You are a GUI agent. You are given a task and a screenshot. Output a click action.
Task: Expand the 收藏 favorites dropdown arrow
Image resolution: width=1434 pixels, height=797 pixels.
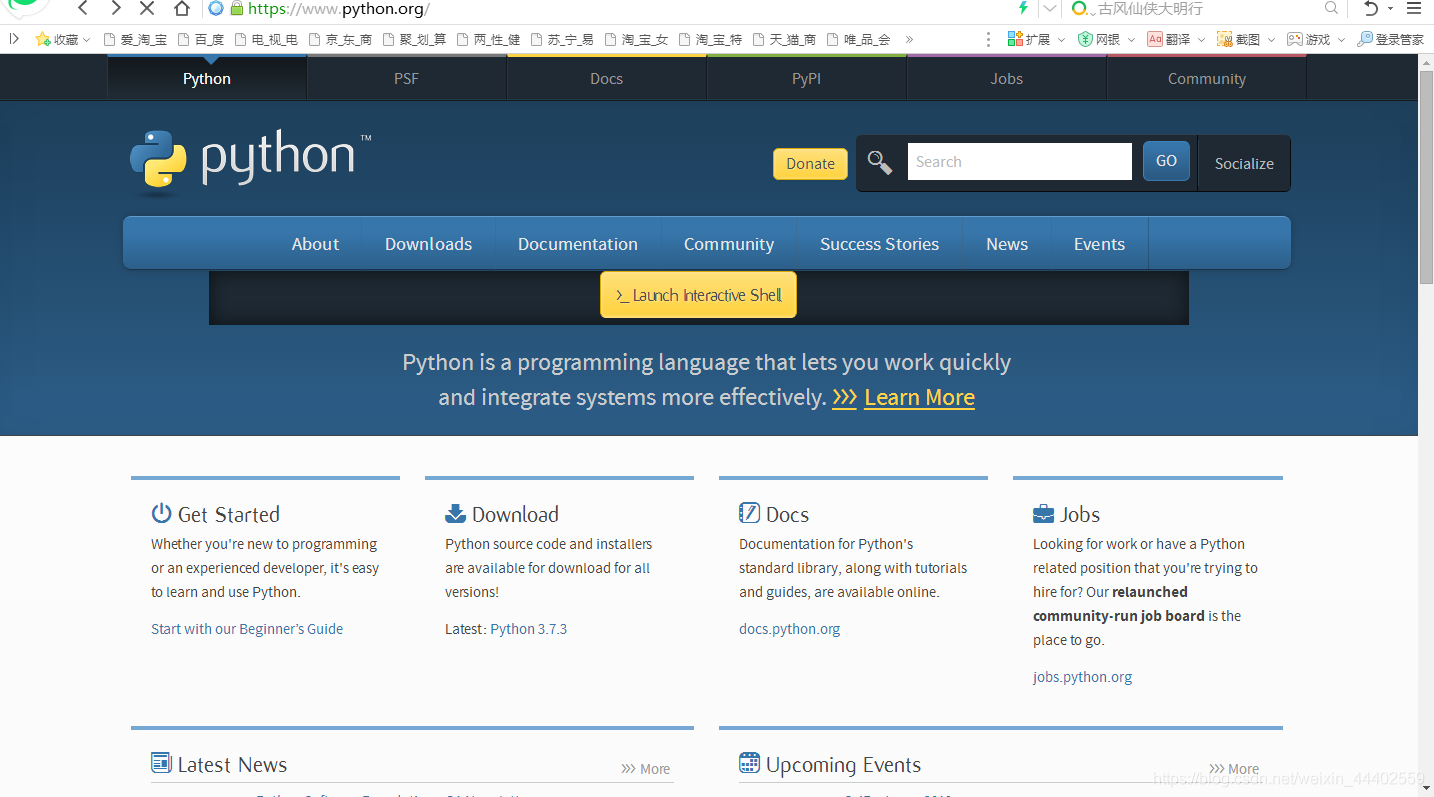click(x=86, y=40)
